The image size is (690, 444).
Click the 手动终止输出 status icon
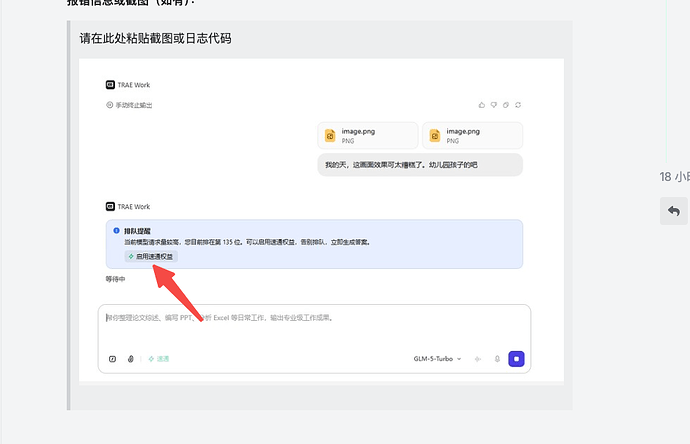pyautogui.click(x=110, y=105)
